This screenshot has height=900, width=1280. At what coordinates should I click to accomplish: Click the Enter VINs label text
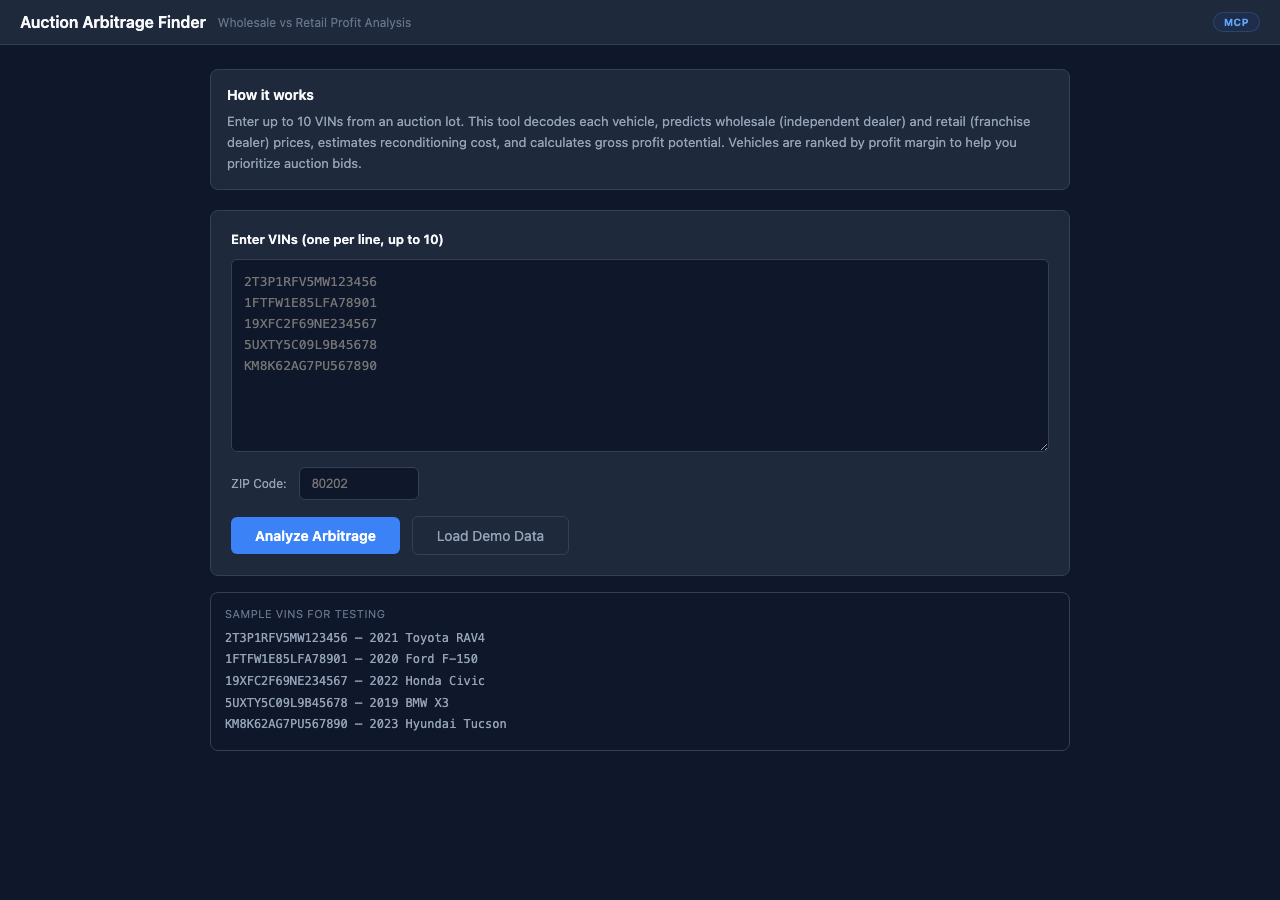pos(335,239)
